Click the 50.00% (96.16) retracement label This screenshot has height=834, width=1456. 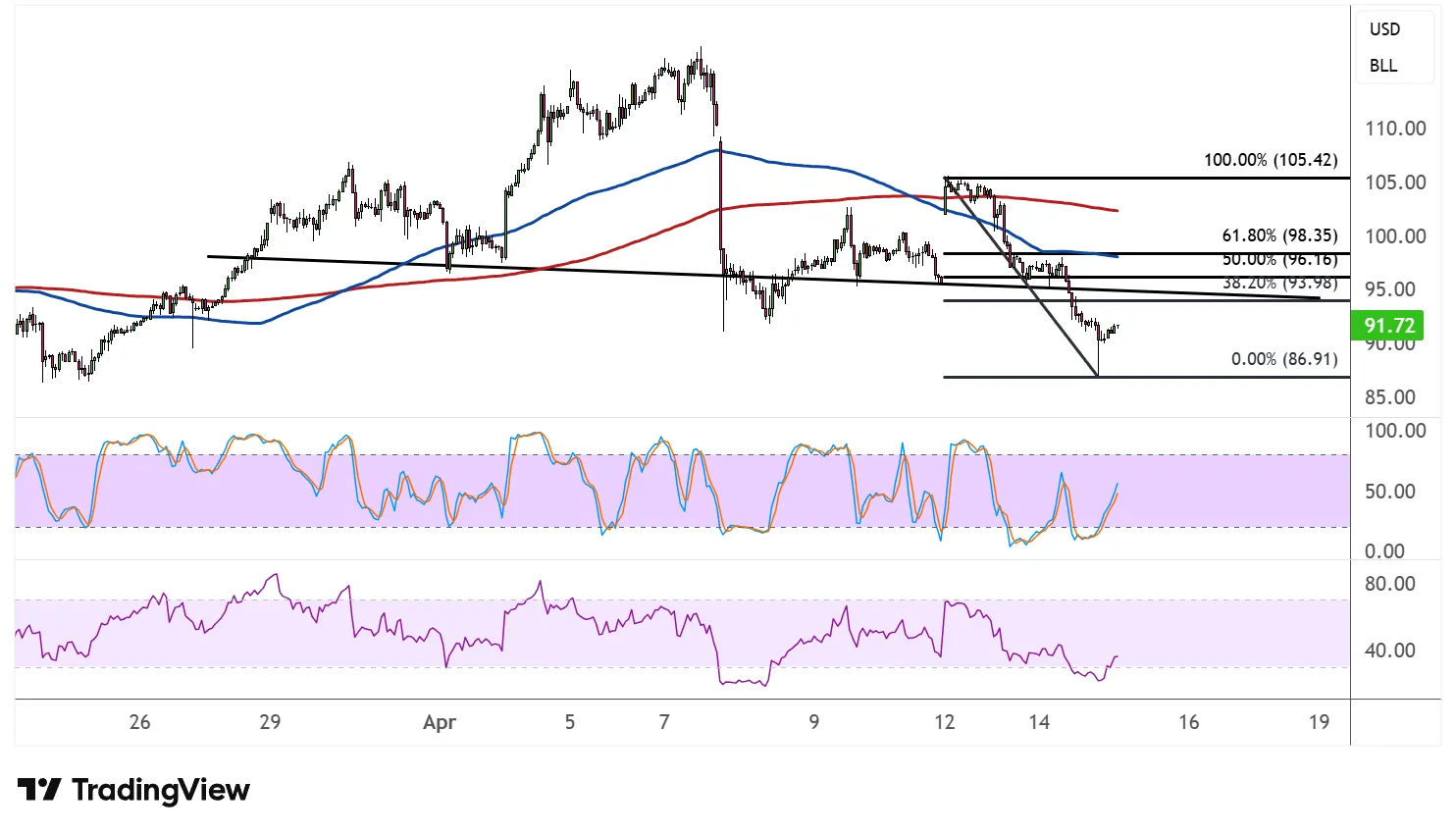(x=1279, y=260)
